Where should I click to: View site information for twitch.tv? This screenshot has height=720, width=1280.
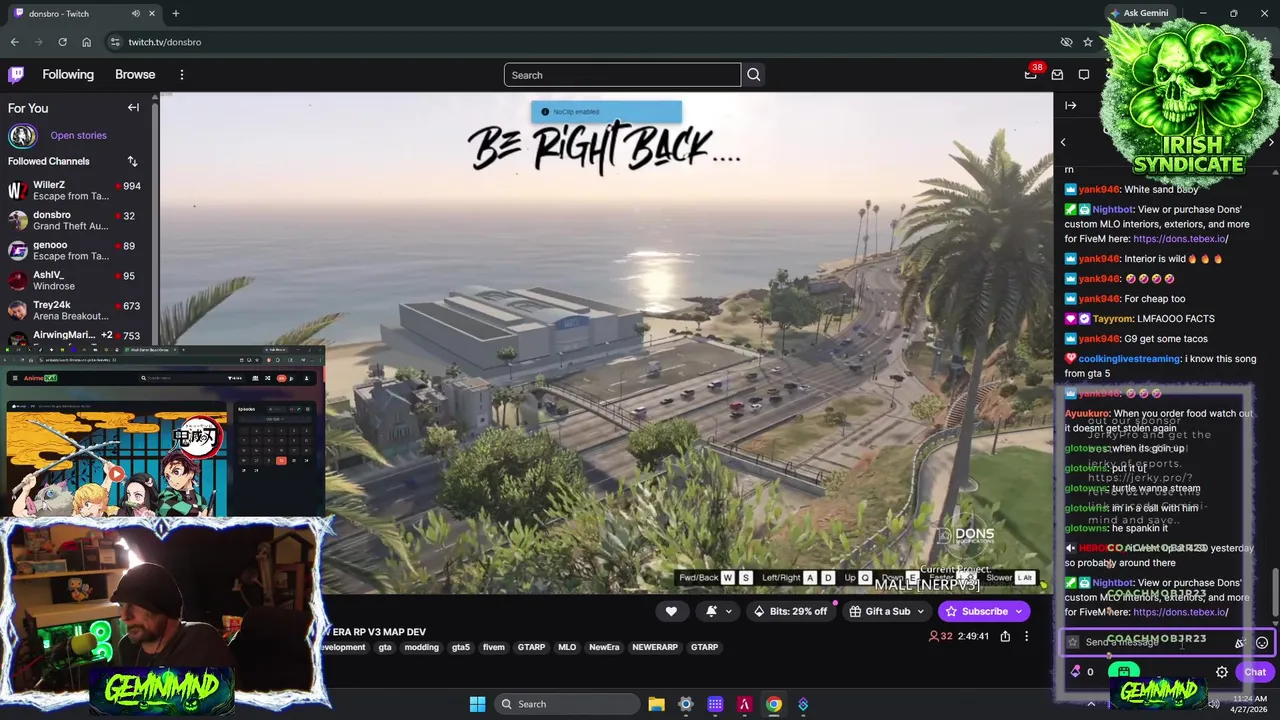[x=115, y=42]
